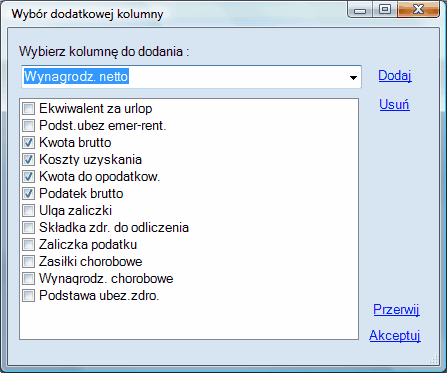
Task: Click the Wynagrodz. netto combo box field
Action: coord(191,77)
